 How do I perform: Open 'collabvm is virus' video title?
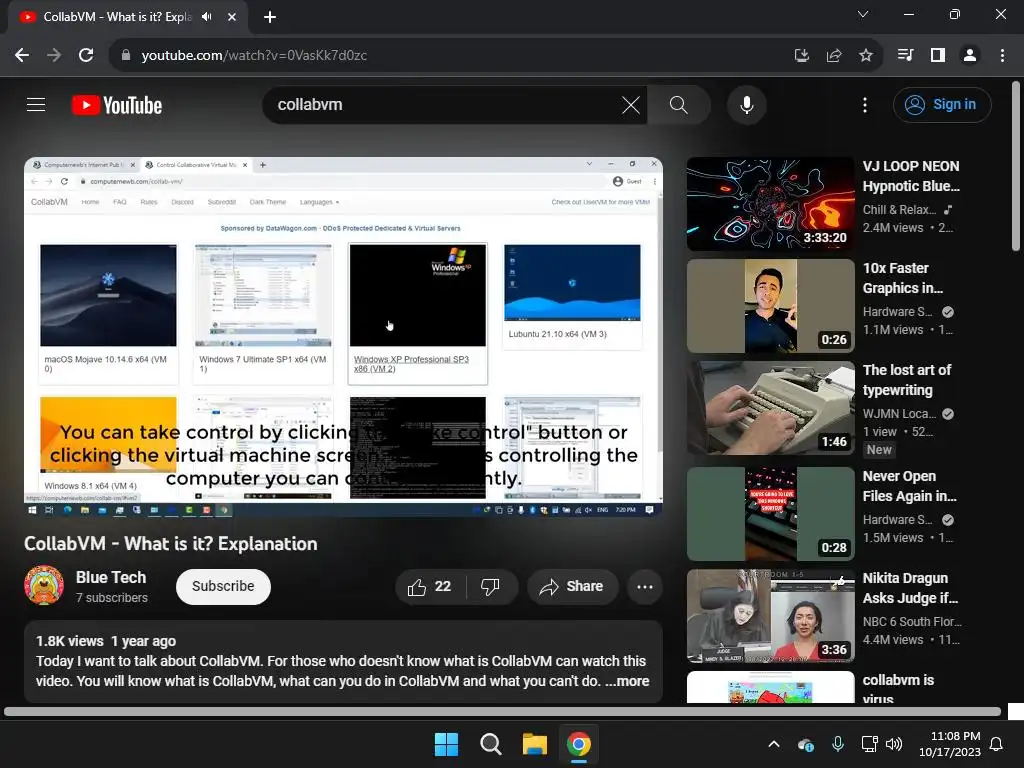point(898,690)
